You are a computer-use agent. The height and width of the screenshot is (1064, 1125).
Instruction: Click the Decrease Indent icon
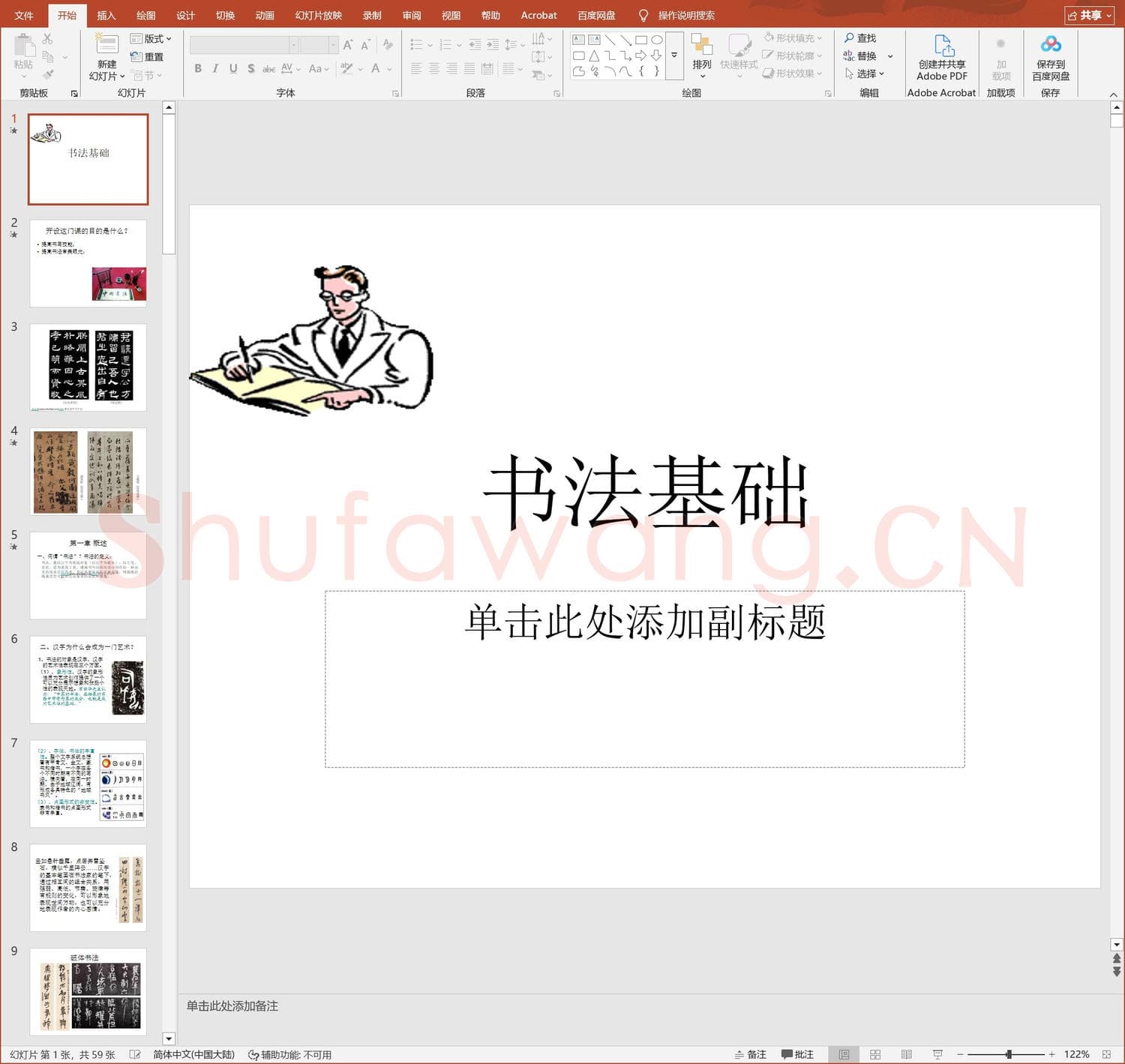tap(475, 45)
